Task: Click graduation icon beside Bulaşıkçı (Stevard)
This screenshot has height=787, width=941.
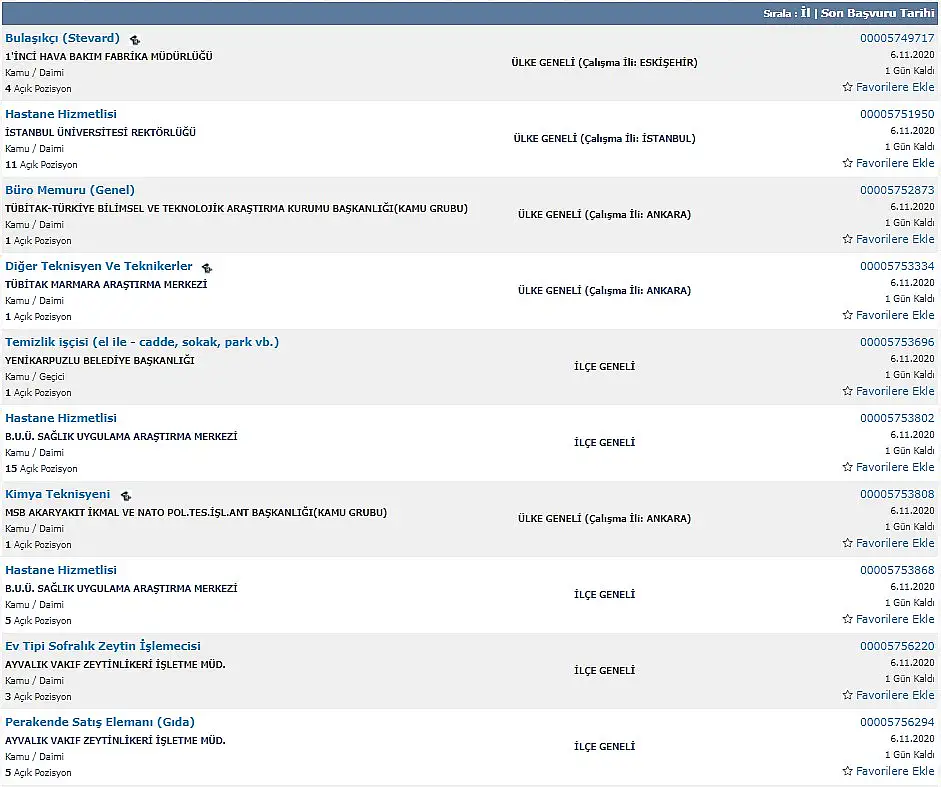Action: (x=135, y=40)
